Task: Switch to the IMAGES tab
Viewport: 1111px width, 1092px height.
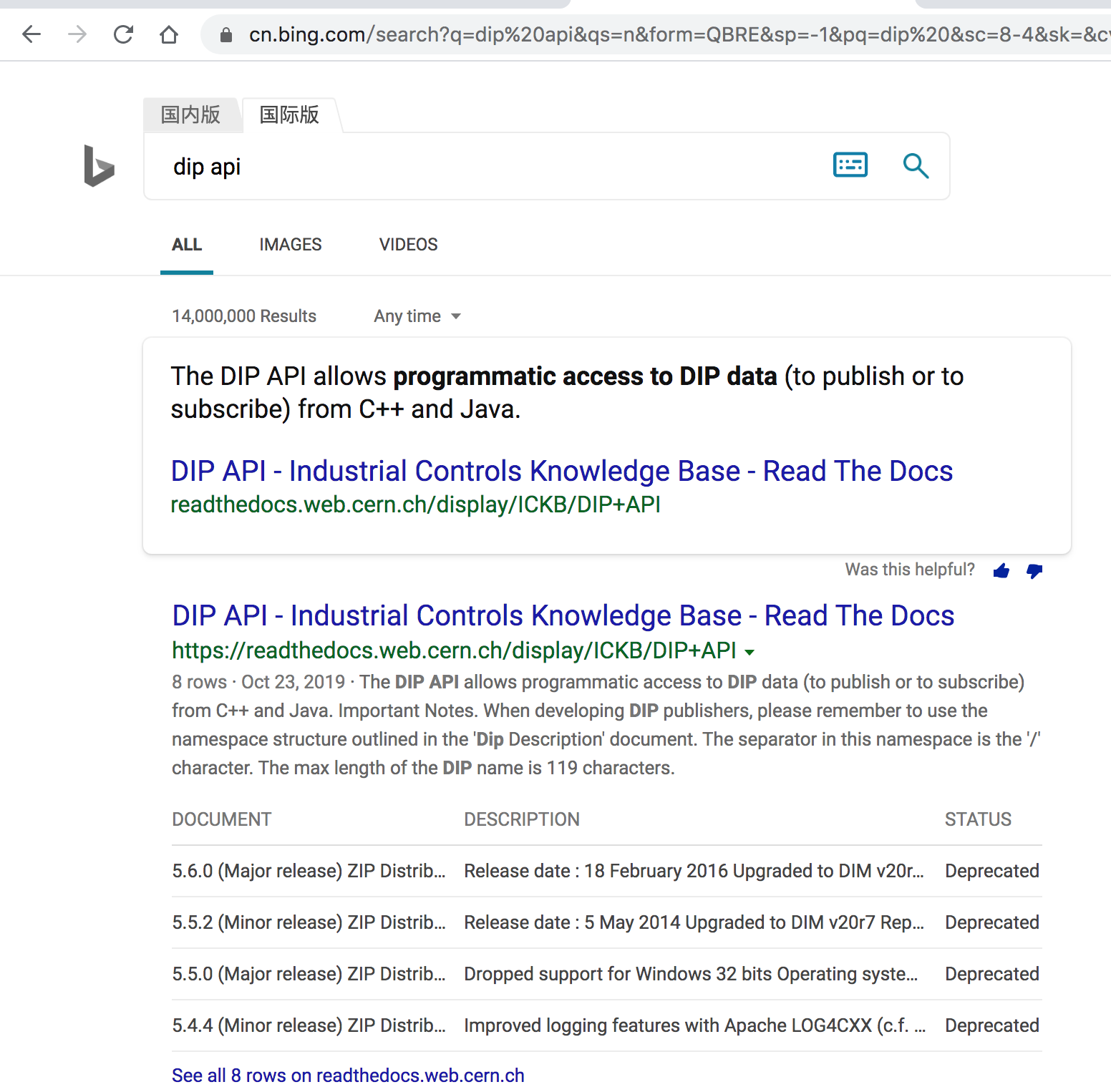Action: (290, 244)
